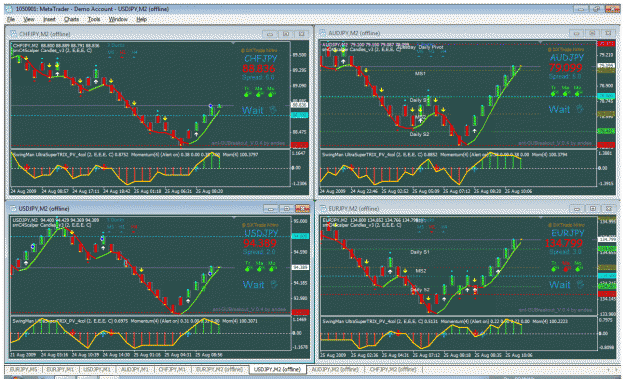This screenshot has height=379, width=625.
Task: Click the Wait label in the AUDJPY chart
Action: coord(559,109)
